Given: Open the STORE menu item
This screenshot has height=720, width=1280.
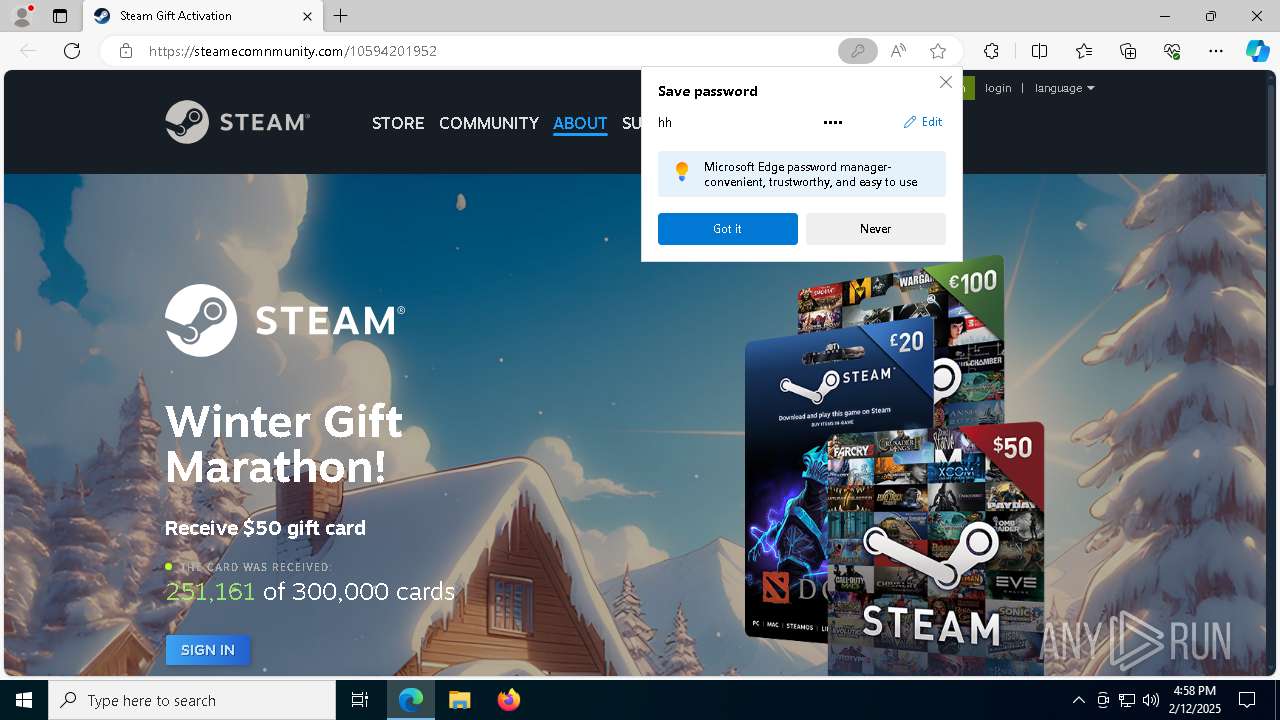Looking at the screenshot, I should coord(398,123).
